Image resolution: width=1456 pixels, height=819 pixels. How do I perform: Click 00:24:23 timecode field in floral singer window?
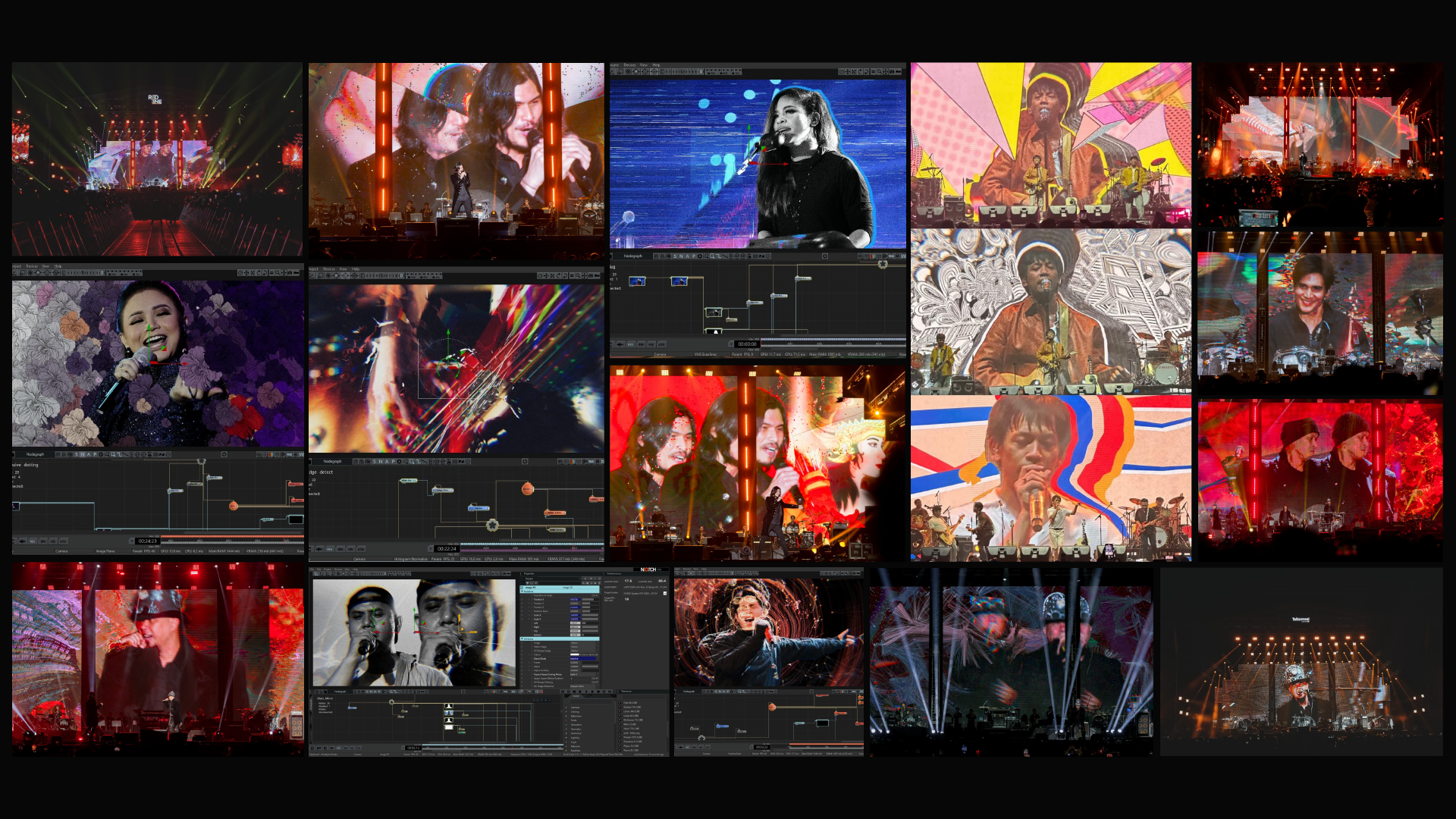pyautogui.click(x=147, y=541)
